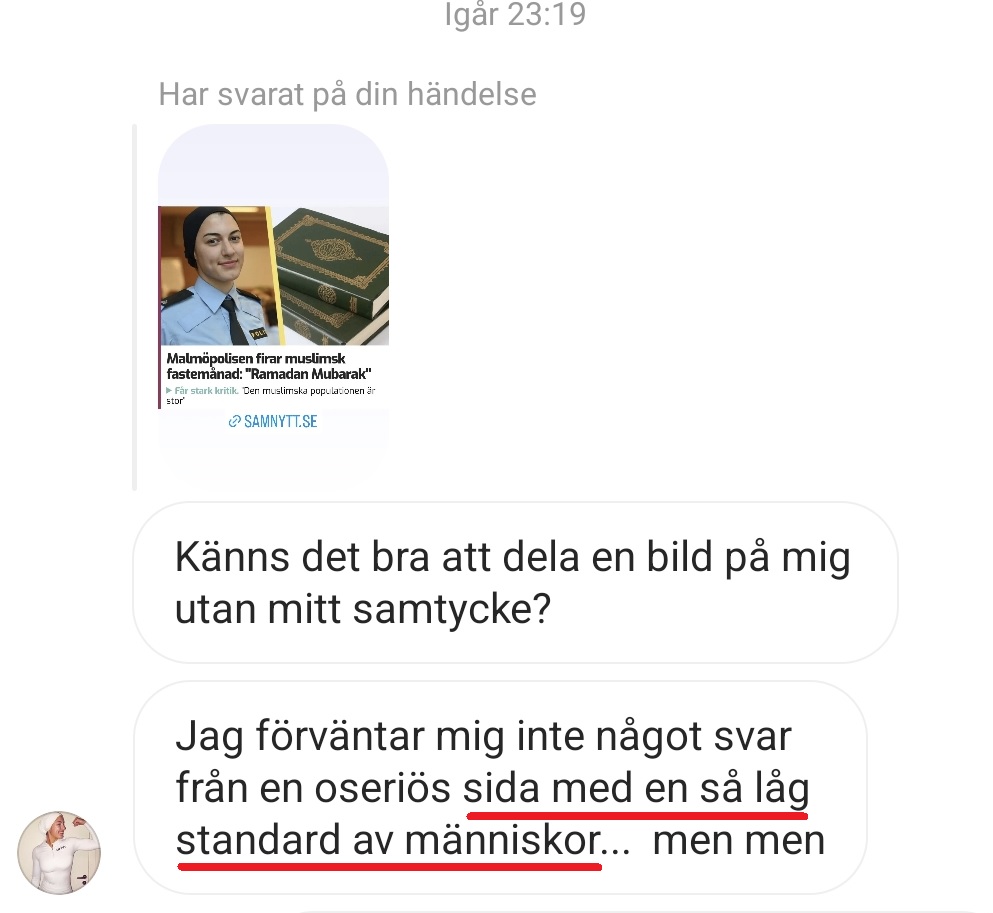993x913 pixels.
Task: Click the "Igår 23:19" timestamp
Action: pos(515,14)
